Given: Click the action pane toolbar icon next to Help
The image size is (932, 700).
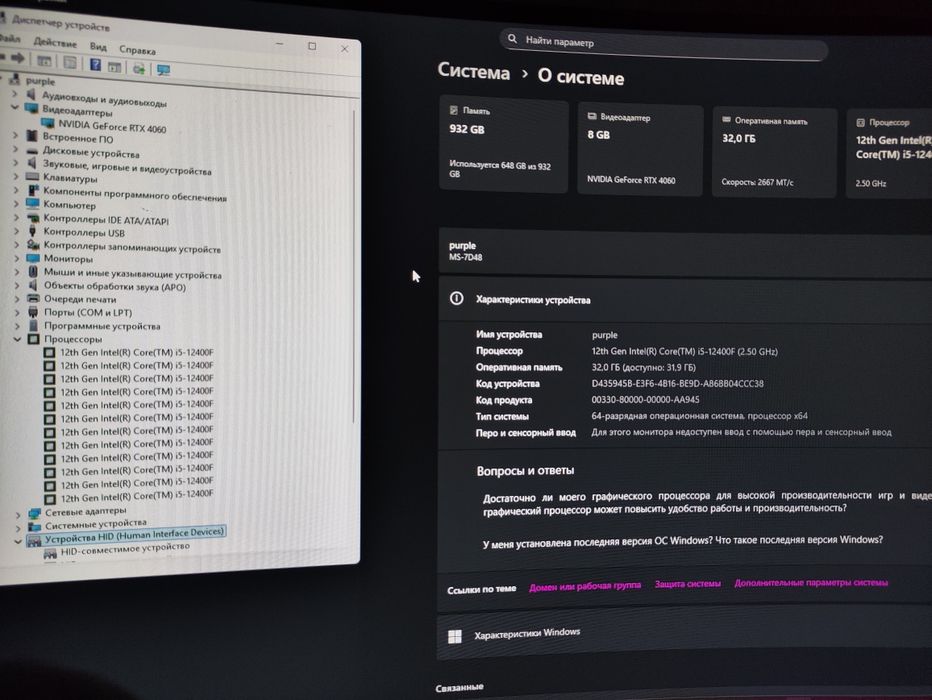Looking at the screenshot, I should coord(114,67).
